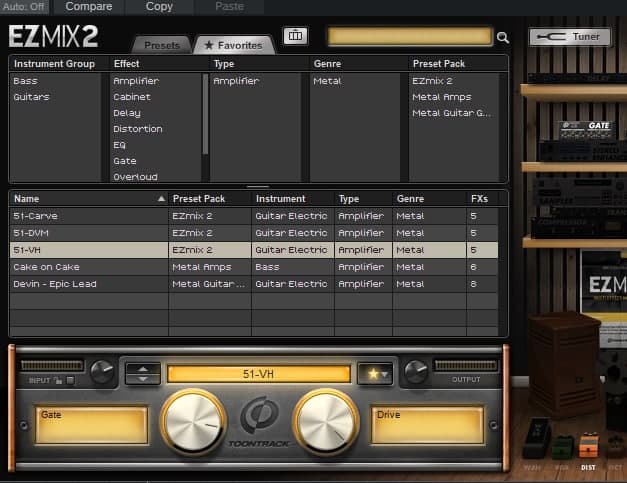Toggle the small square input button
The height and width of the screenshot is (483, 627).
click(70, 380)
